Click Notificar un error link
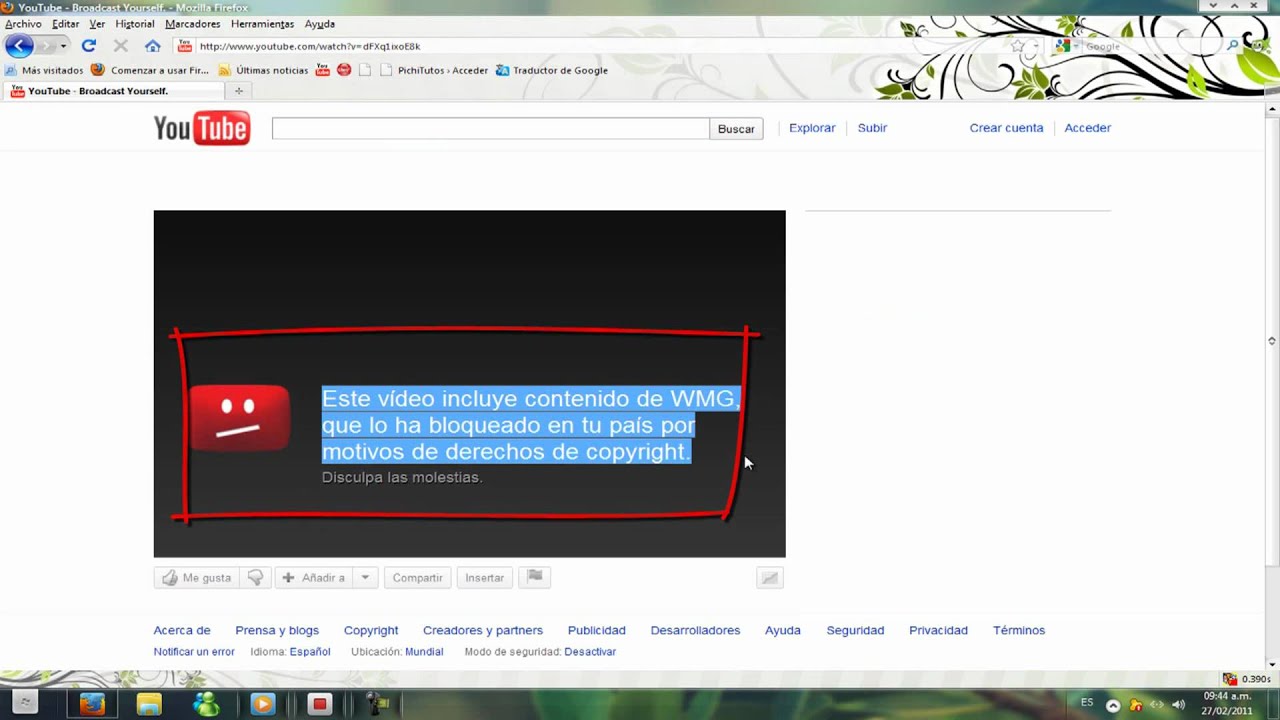 (194, 652)
